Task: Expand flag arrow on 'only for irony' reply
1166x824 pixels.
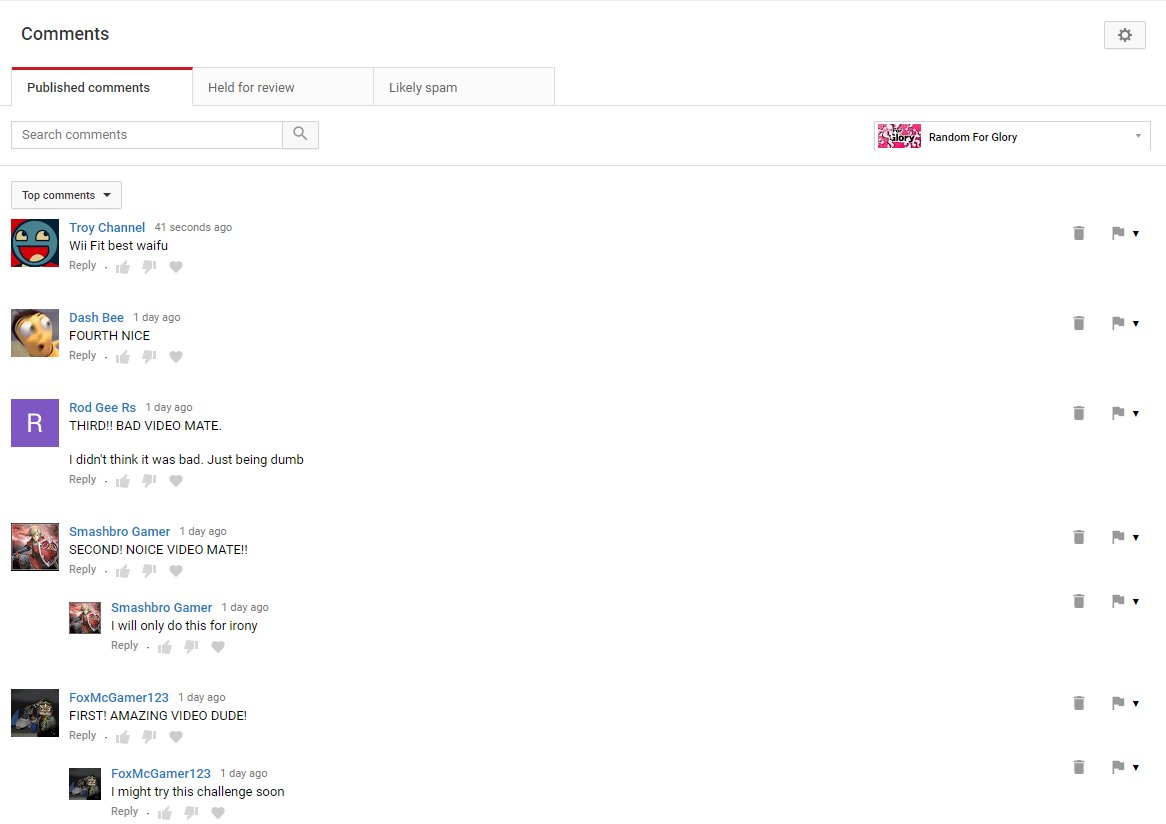Action: [1136, 602]
